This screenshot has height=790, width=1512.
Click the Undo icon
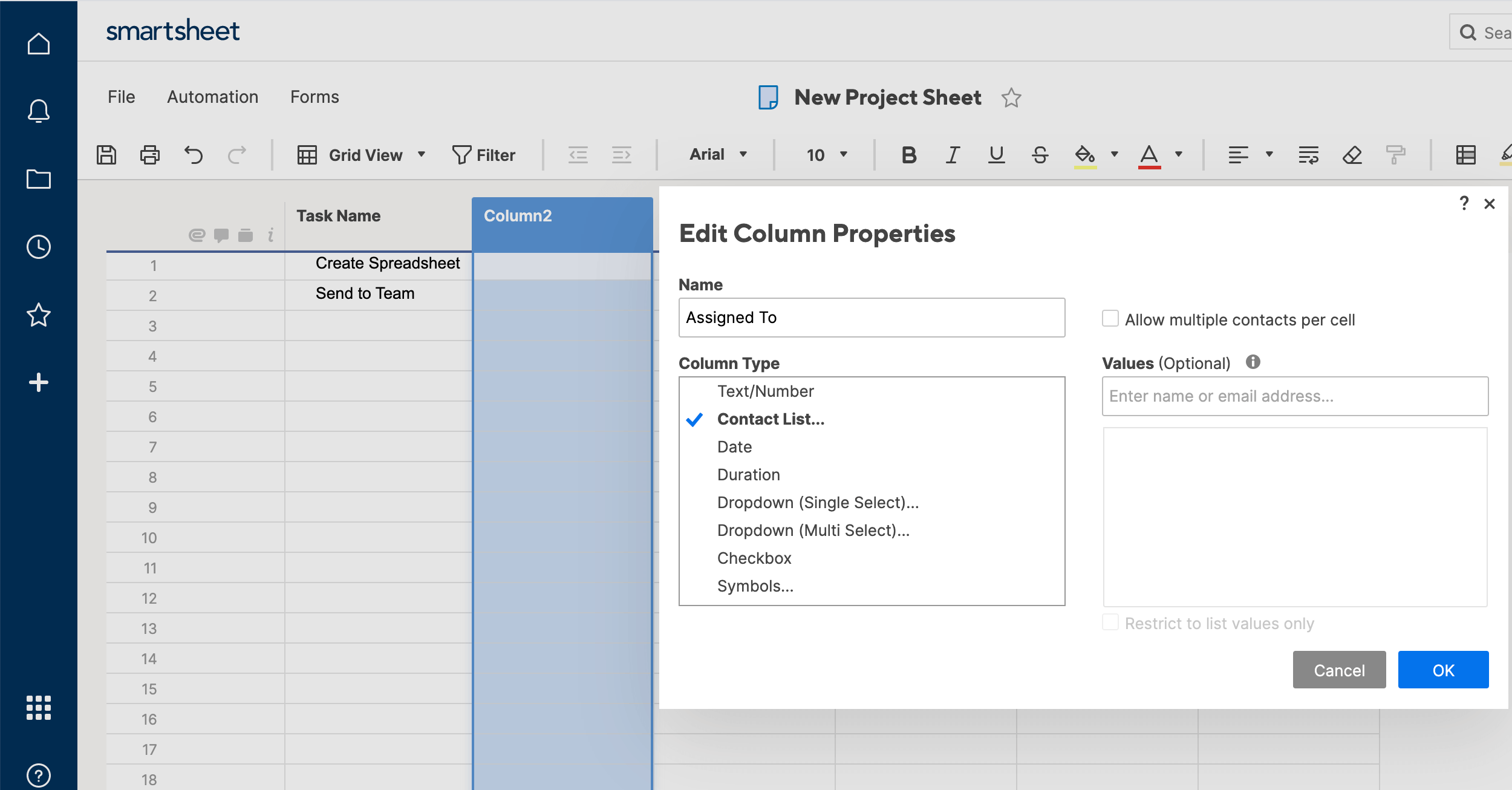194,155
